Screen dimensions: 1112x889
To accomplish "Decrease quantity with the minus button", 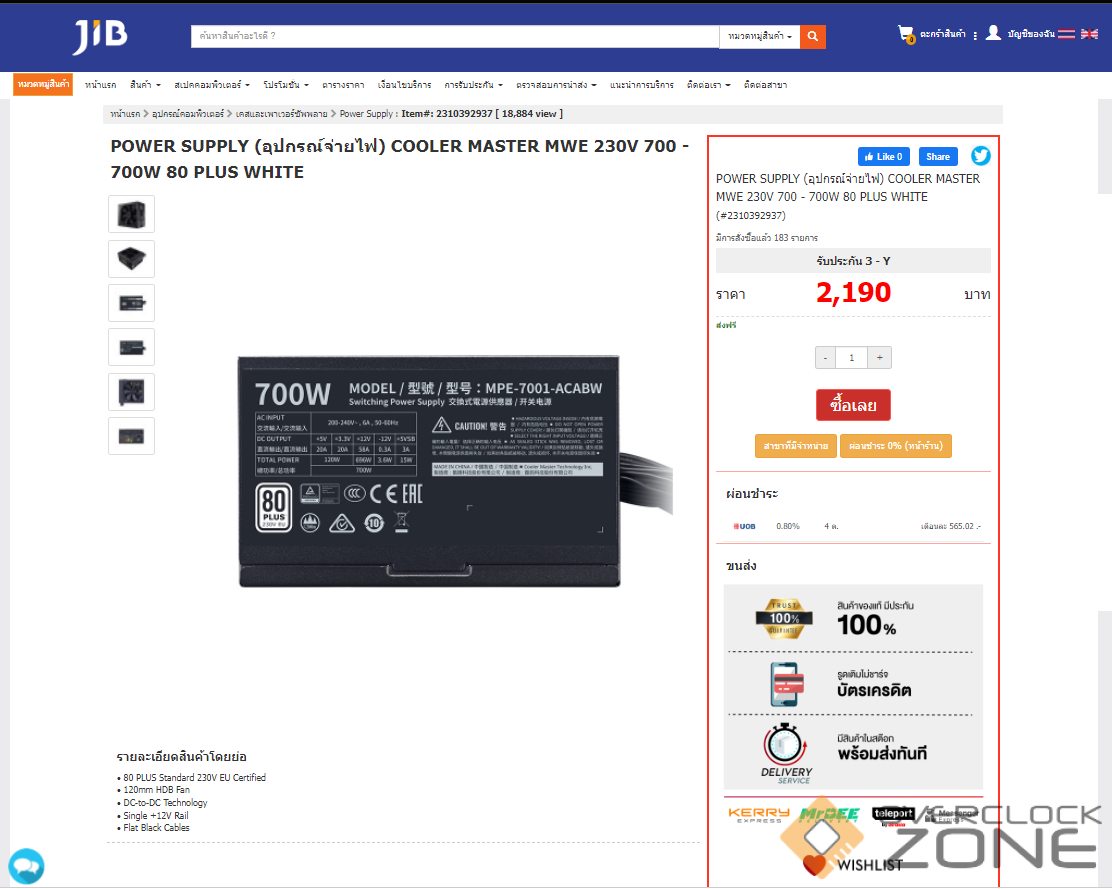I will 825,358.
